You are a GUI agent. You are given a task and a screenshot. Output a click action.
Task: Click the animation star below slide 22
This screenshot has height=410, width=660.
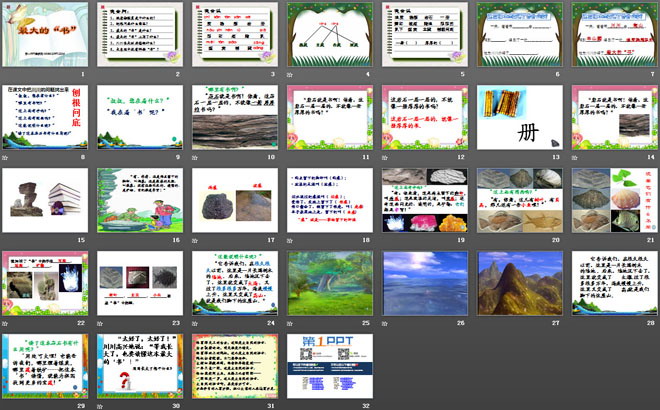click(6, 323)
